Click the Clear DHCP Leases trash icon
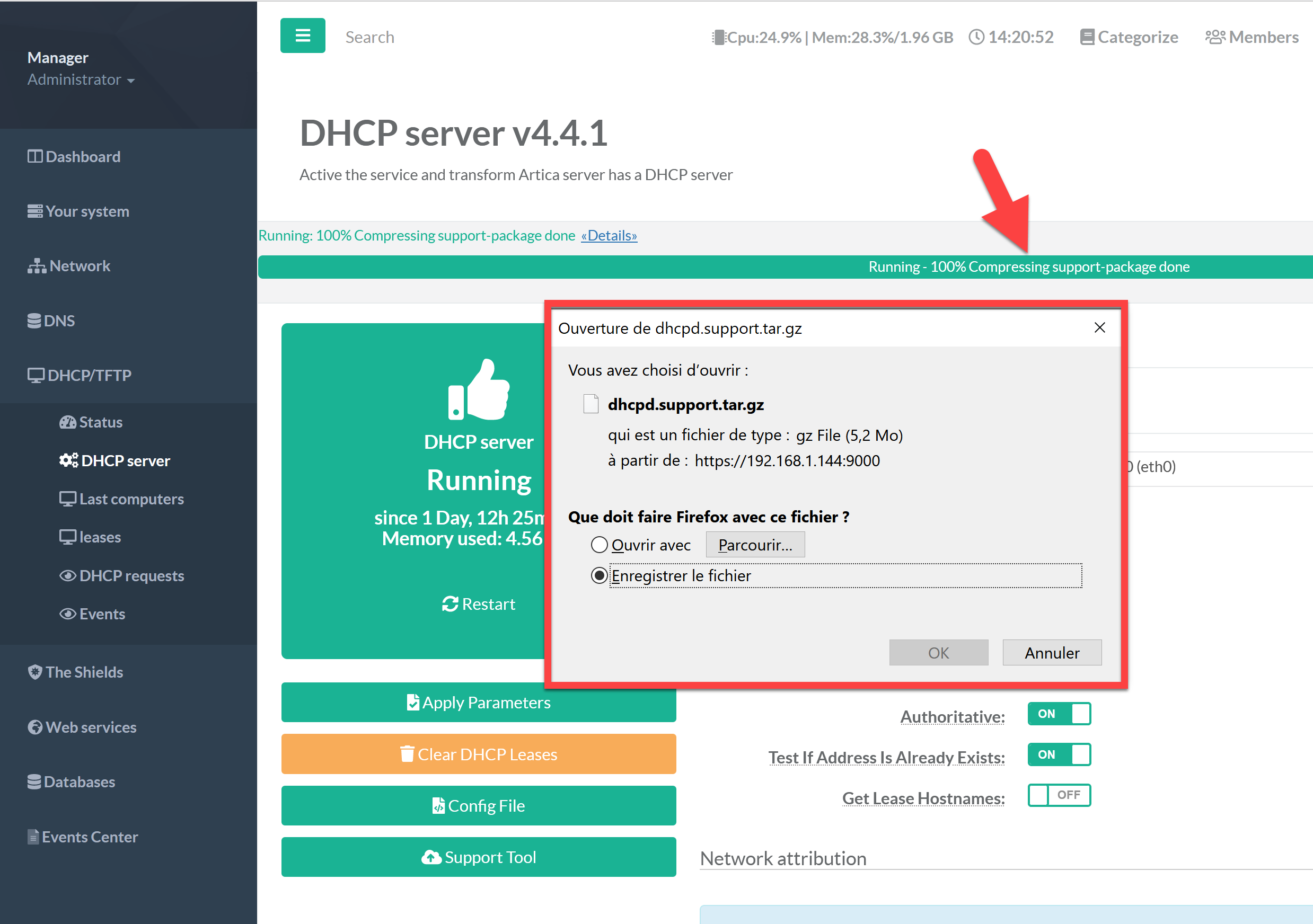 407,754
